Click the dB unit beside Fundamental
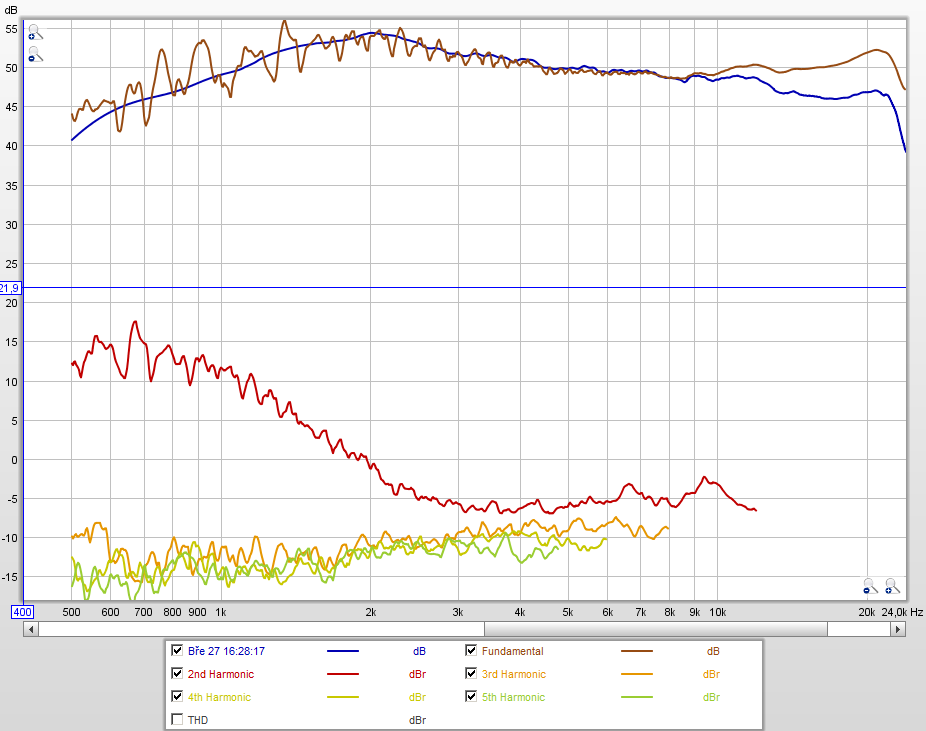926x731 pixels. pyautogui.click(x=713, y=651)
